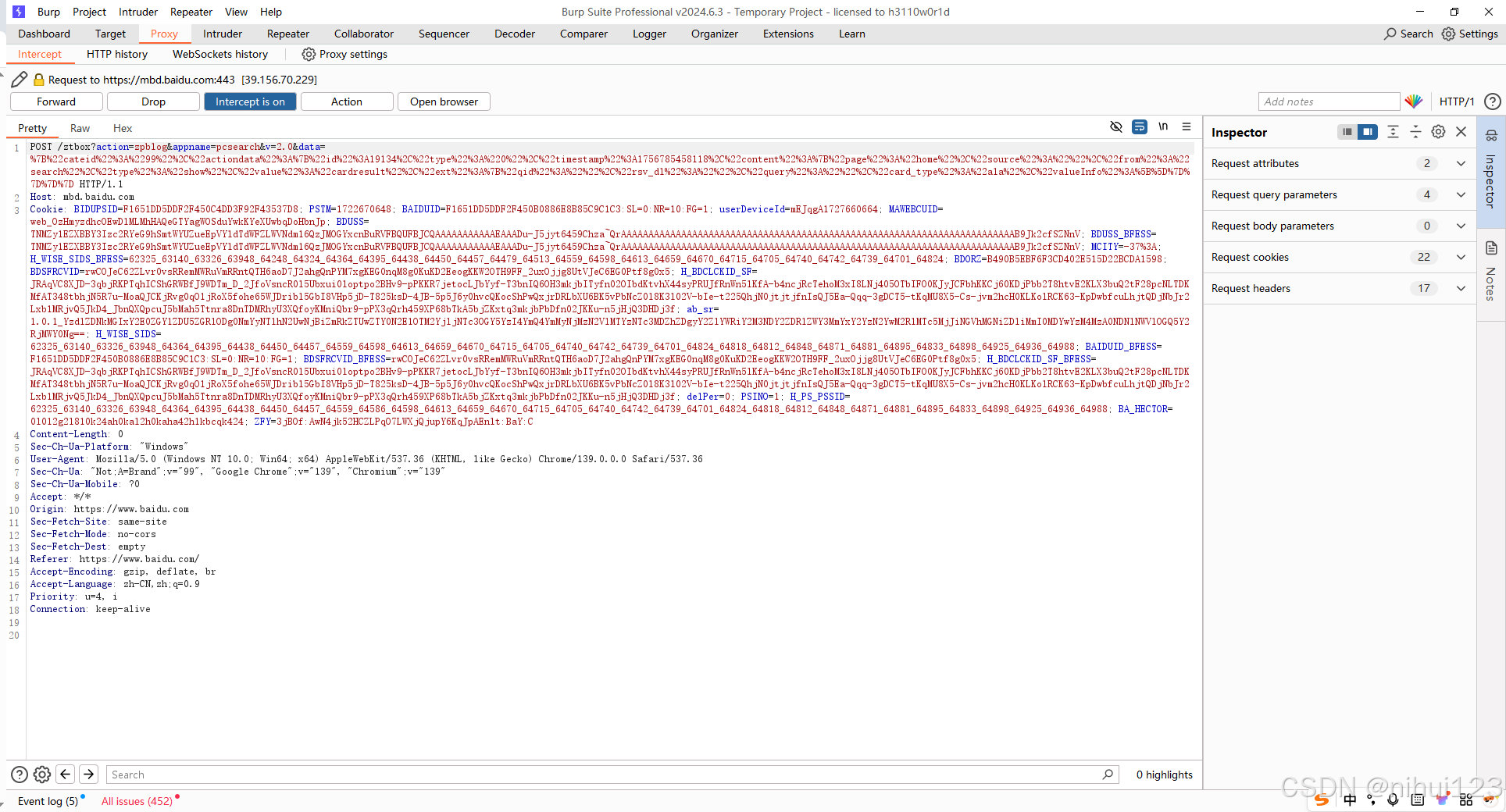Open the Event log (5)
1506x812 pixels.
[x=48, y=801]
